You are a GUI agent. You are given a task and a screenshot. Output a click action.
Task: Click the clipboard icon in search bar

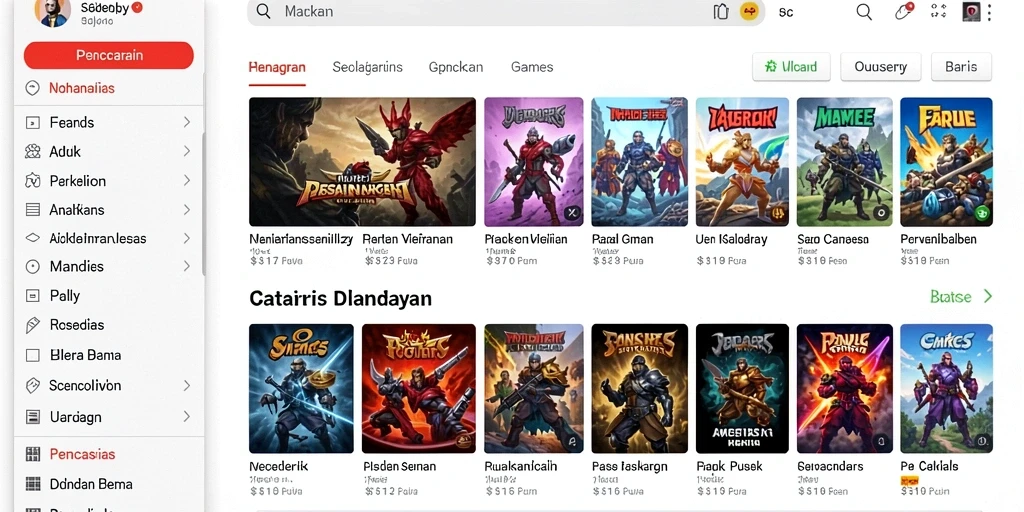tap(721, 12)
